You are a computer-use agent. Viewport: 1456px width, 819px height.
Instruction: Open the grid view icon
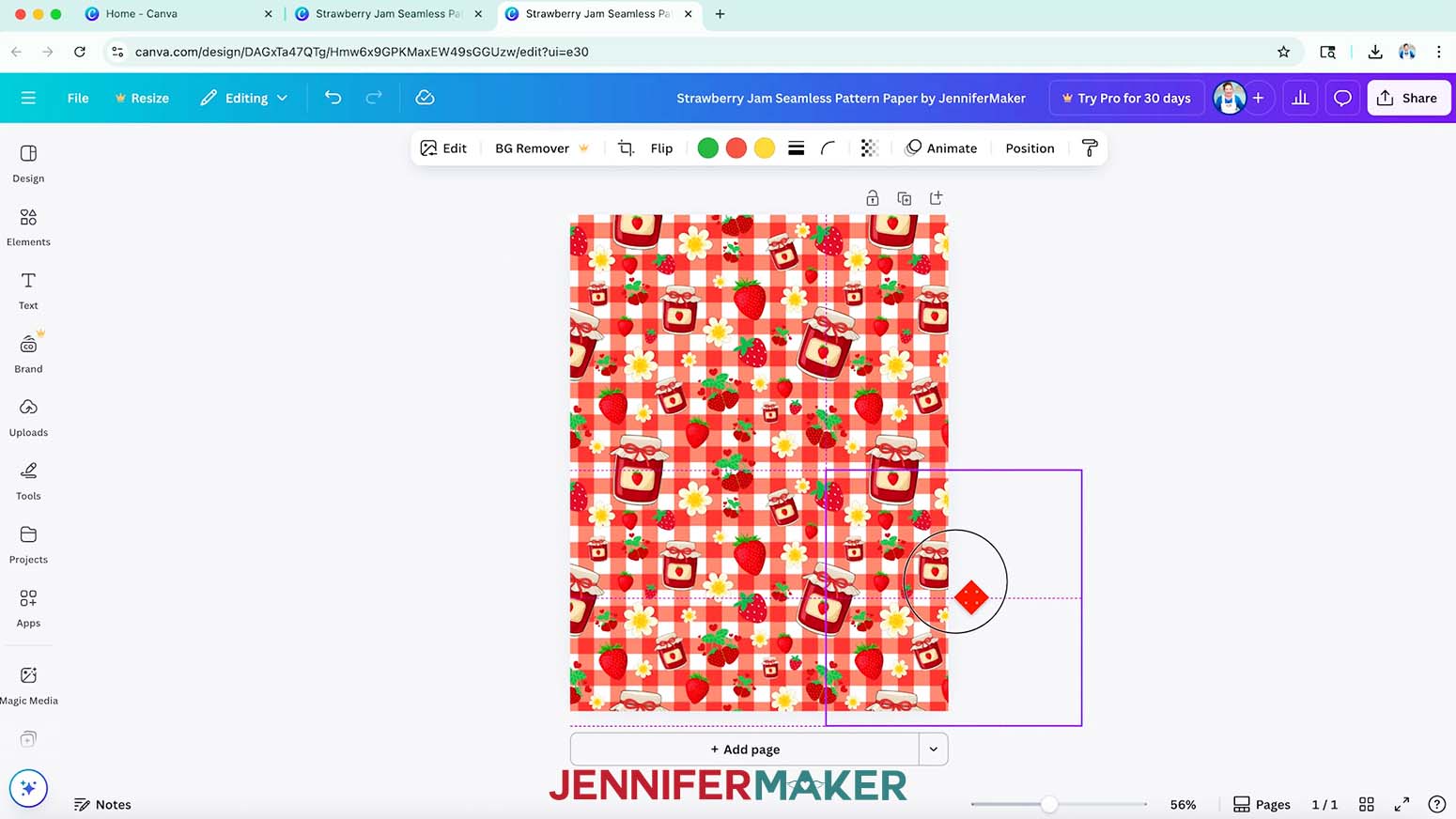(1367, 805)
